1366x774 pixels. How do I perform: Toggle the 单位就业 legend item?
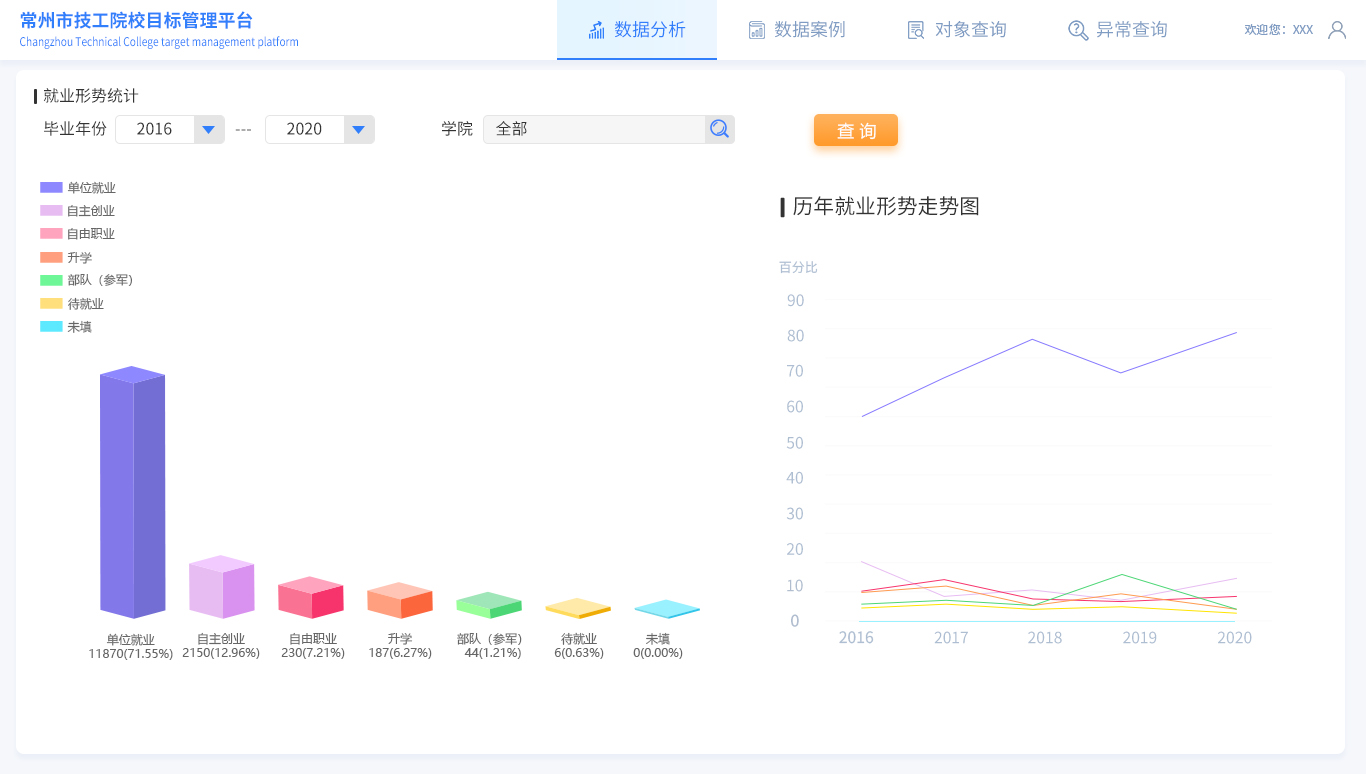pos(78,188)
